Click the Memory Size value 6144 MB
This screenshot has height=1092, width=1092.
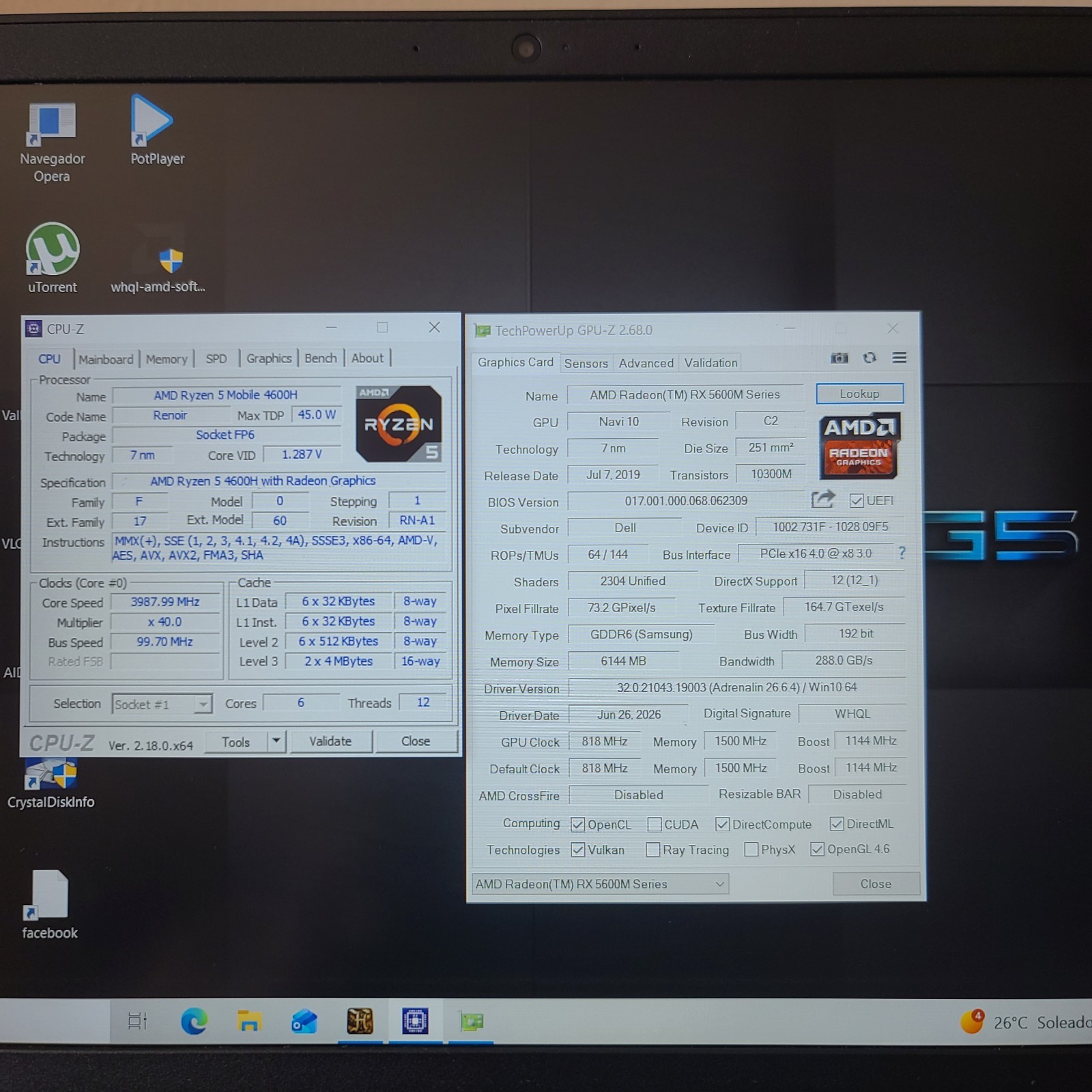tap(623, 661)
